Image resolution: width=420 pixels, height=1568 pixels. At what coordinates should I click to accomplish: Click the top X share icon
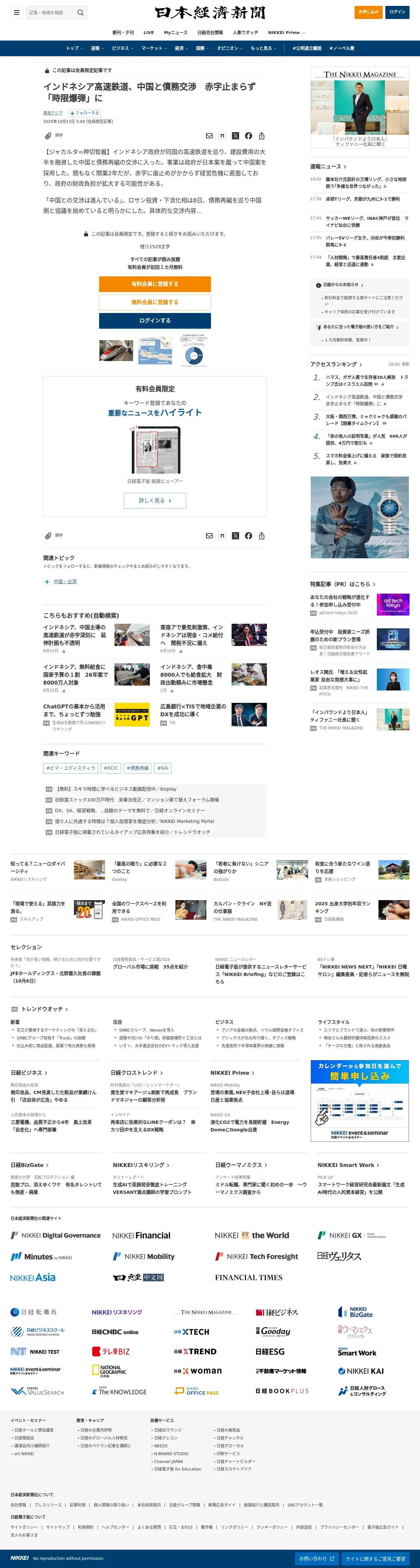tap(236, 136)
